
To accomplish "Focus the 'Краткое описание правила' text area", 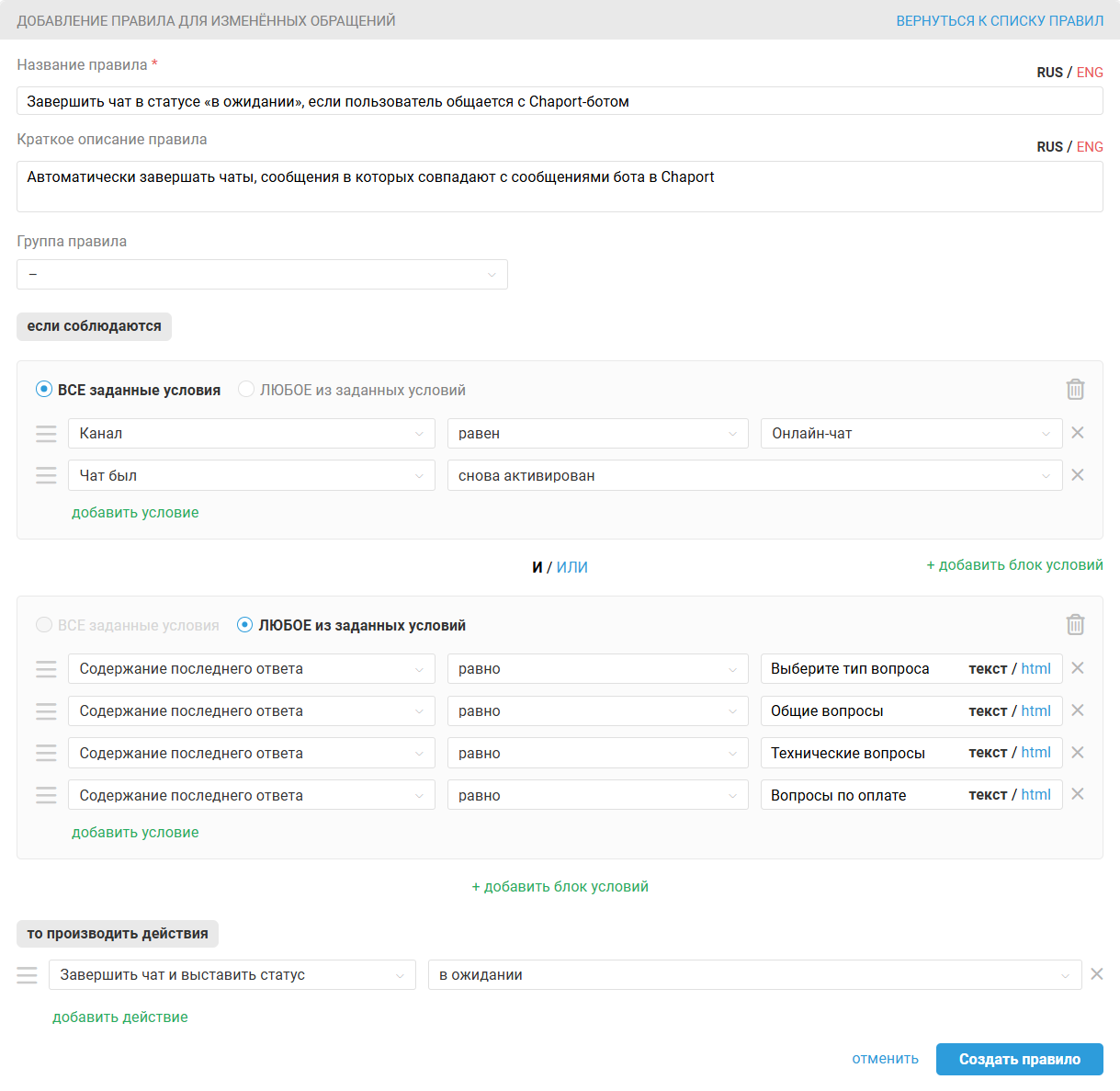I will (x=560, y=187).
